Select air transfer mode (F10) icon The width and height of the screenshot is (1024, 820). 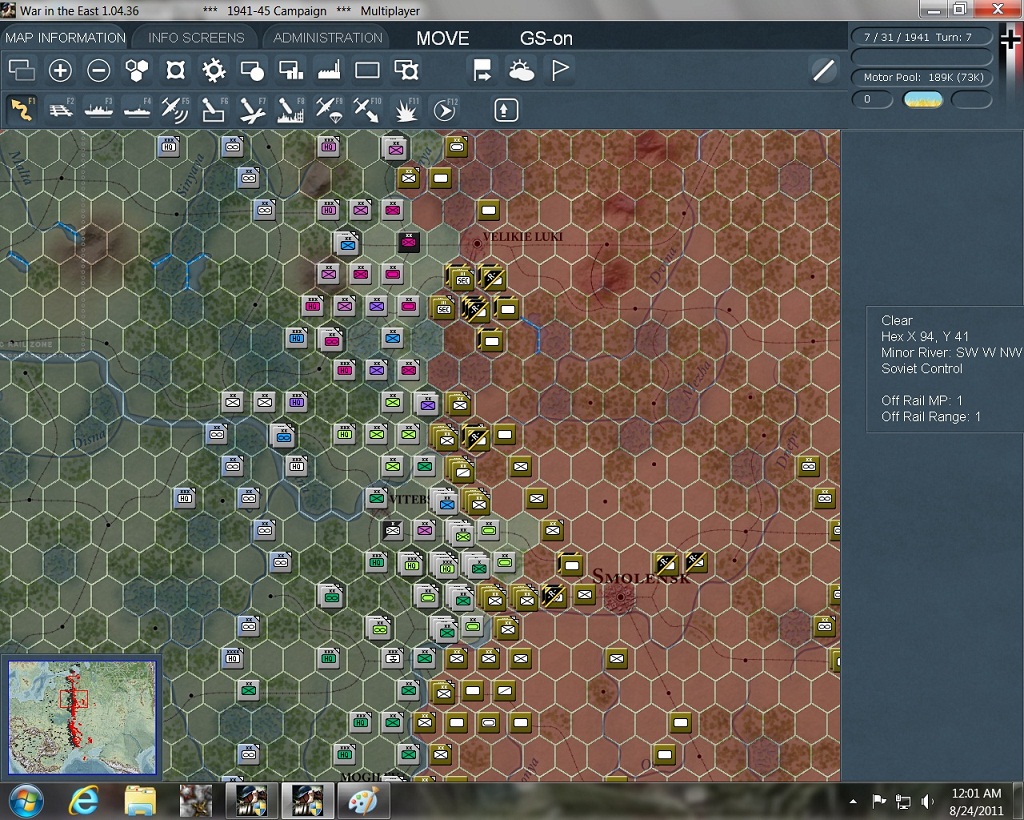coord(367,110)
